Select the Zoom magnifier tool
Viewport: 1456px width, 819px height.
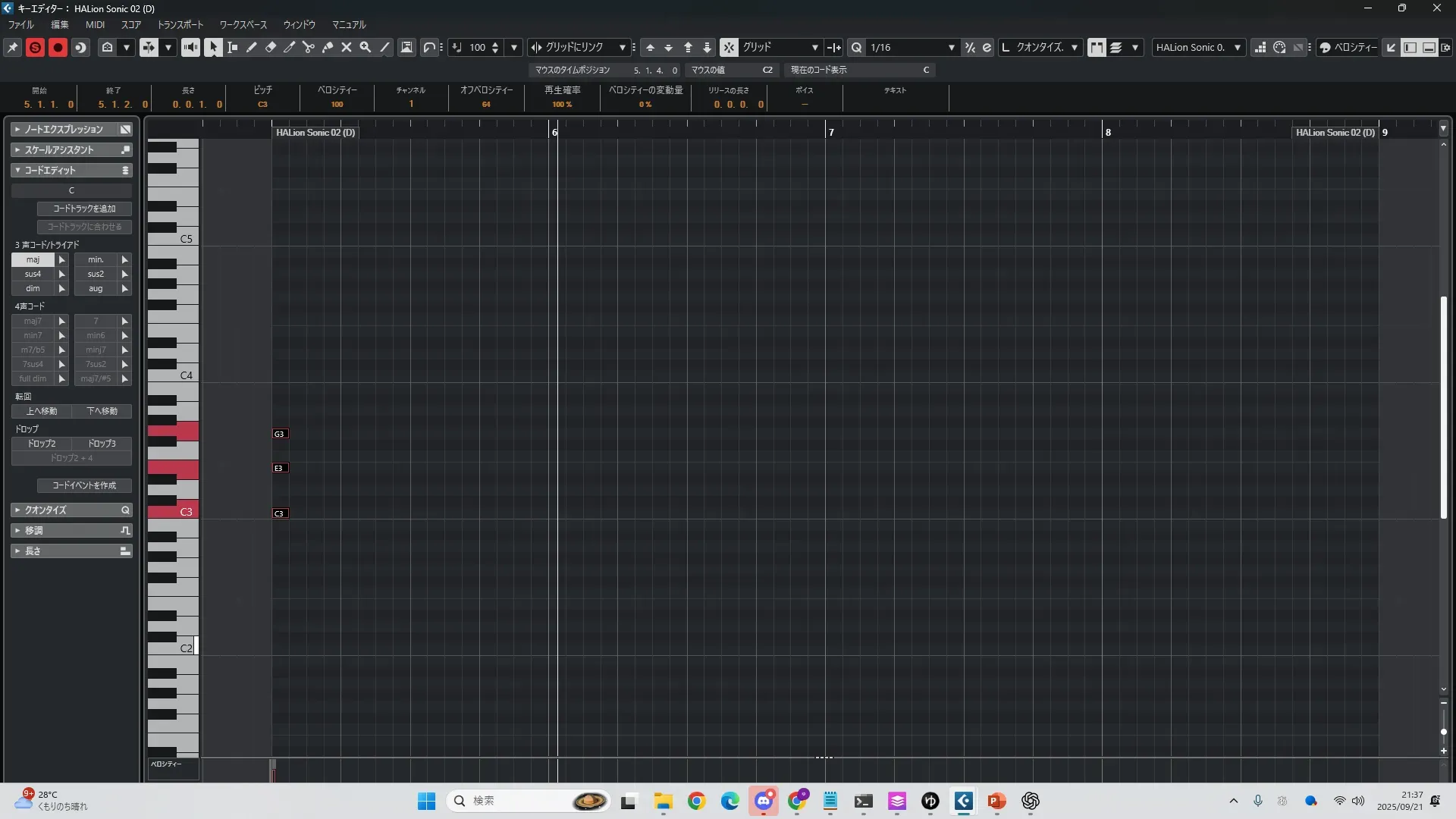click(366, 47)
